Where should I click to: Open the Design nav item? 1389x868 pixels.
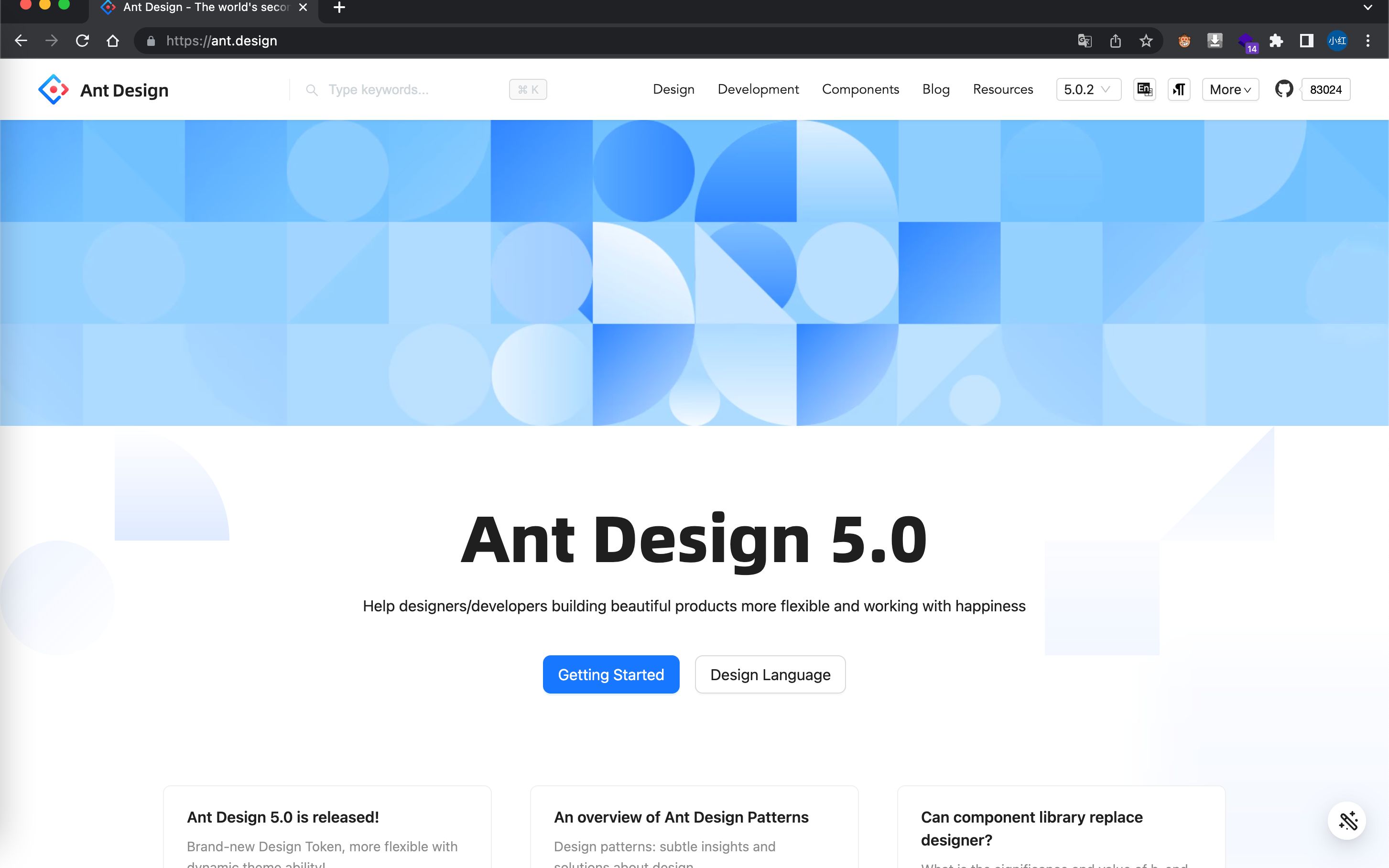(x=673, y=89)
